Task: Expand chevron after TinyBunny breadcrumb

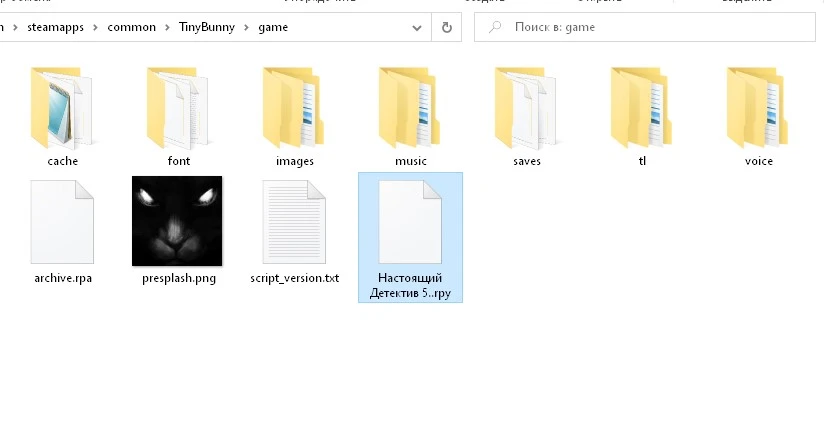Action: tap(246, 27)
